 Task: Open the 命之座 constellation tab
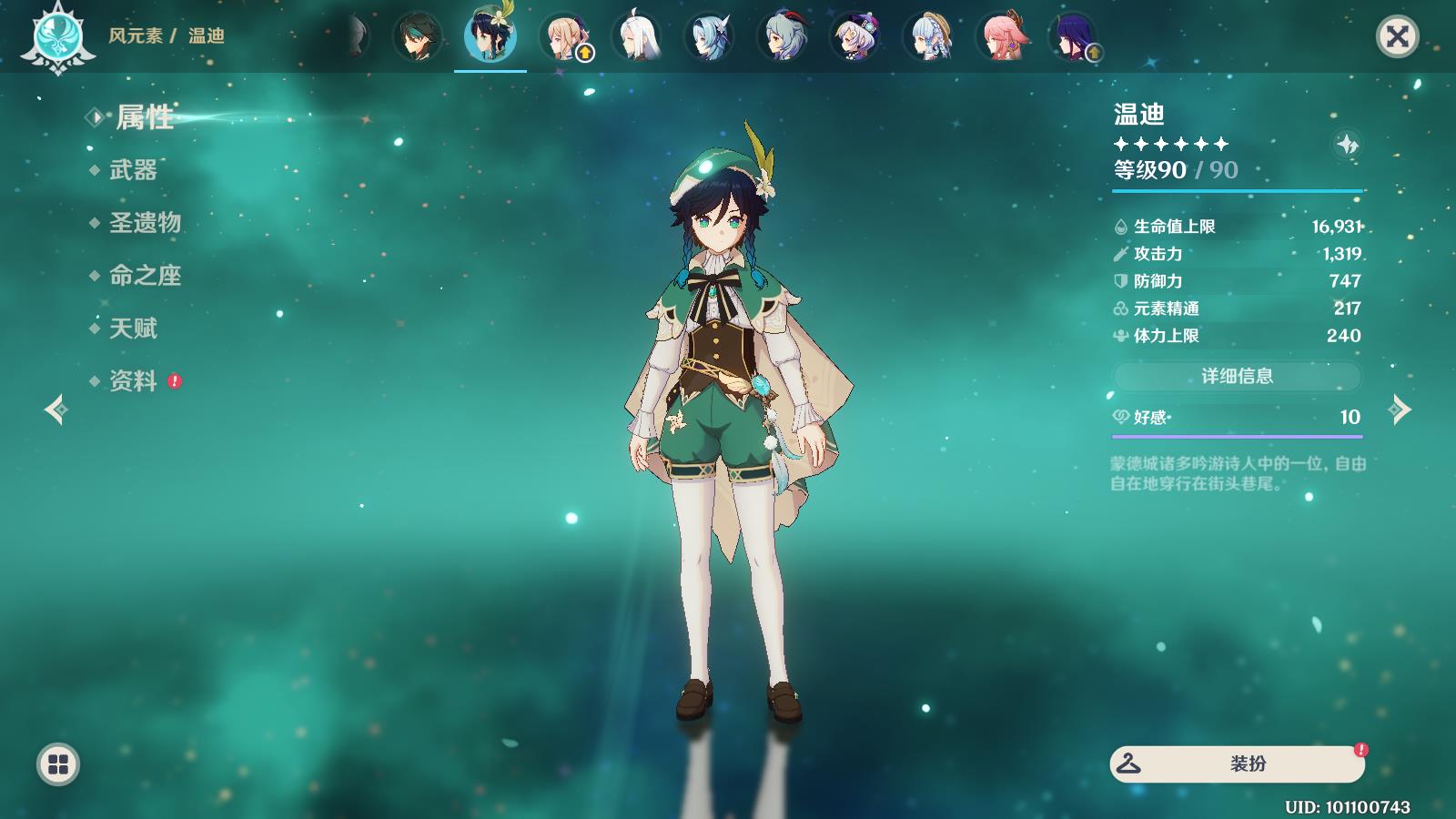[x=145, y=275]
